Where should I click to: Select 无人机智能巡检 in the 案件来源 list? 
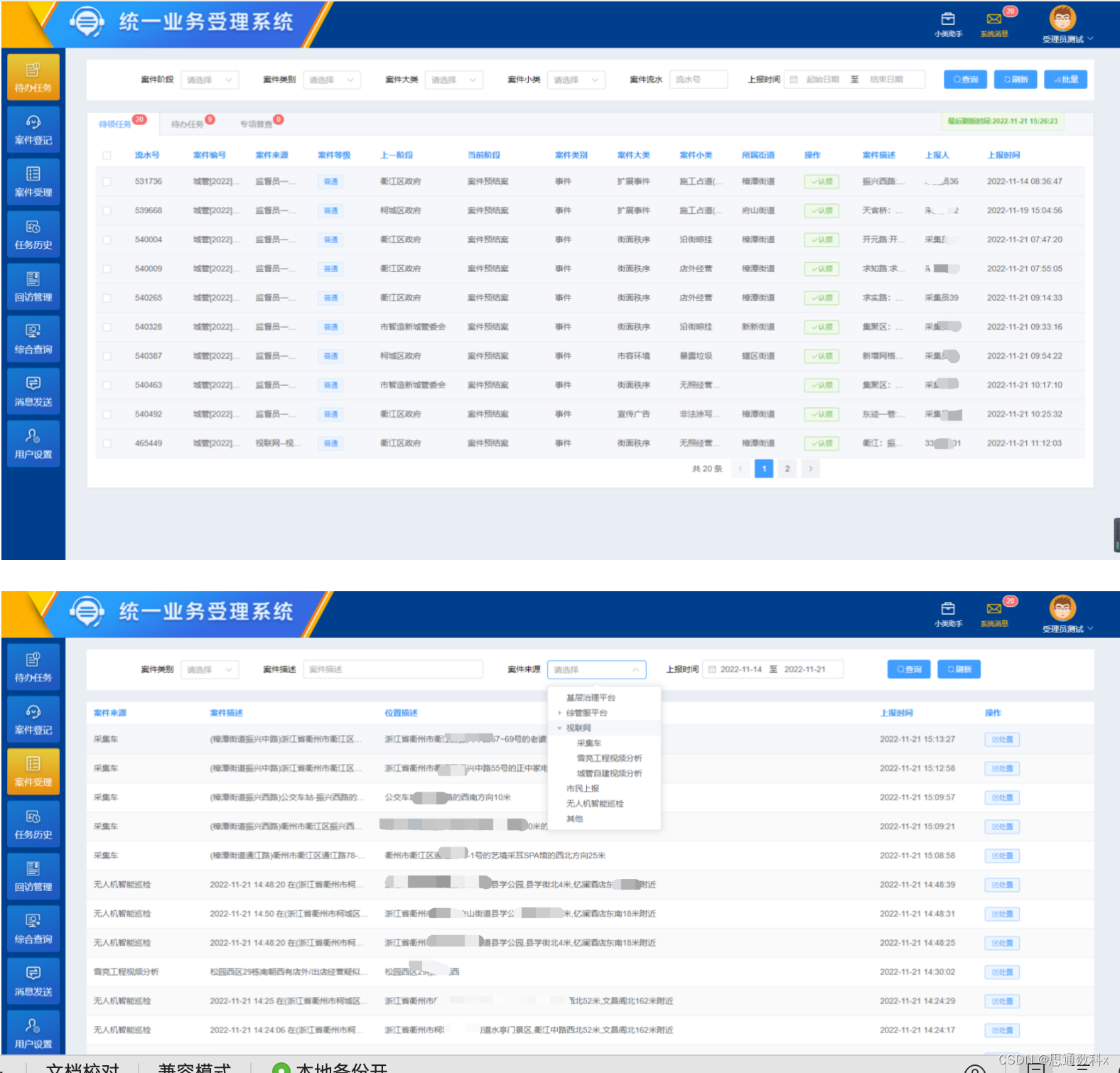tap(595, 804)
